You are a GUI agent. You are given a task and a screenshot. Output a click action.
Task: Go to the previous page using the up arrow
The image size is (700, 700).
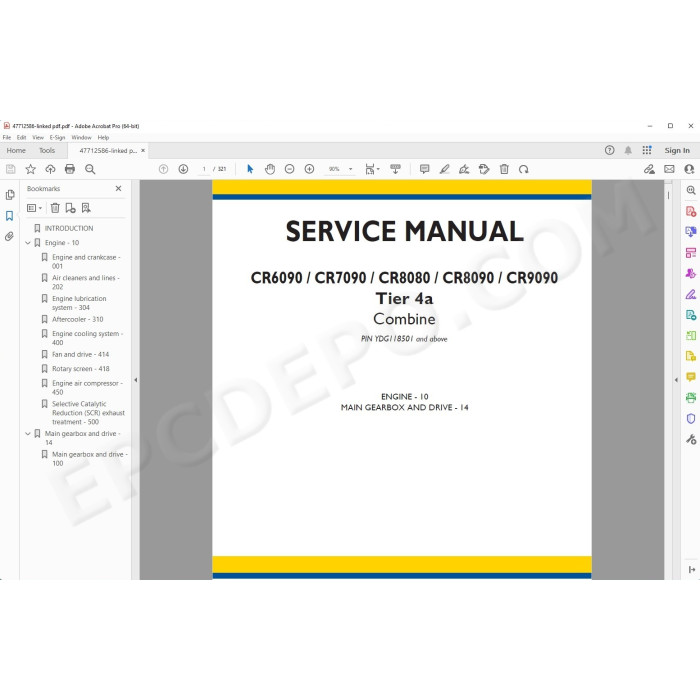(x=163, y=169)
